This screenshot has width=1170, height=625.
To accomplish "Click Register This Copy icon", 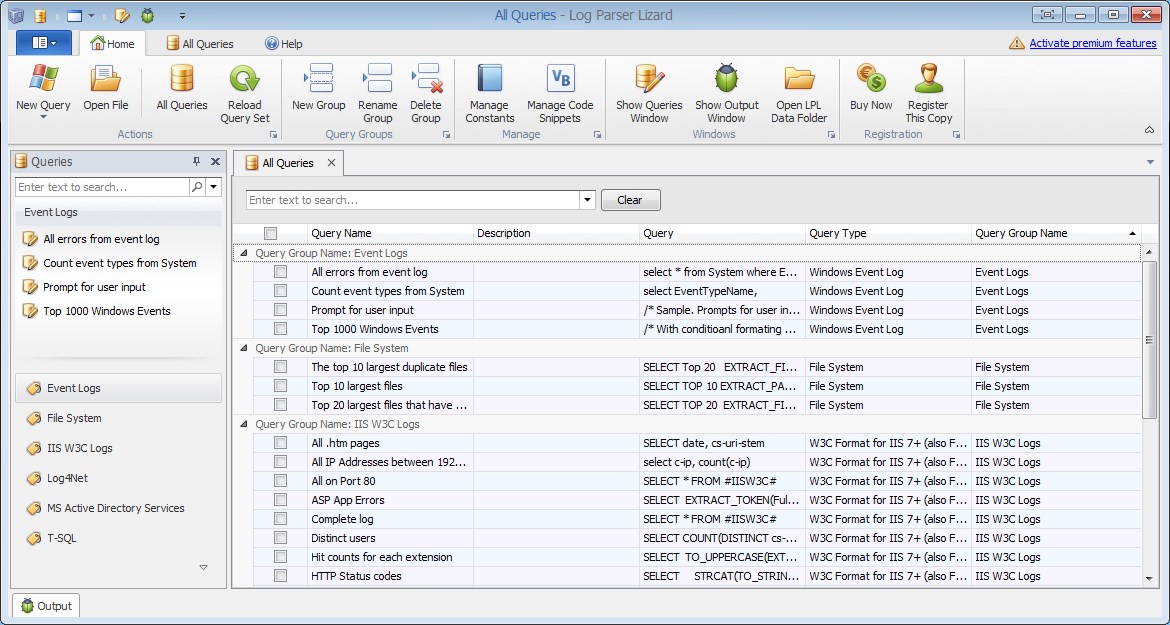I will (928, 78).
